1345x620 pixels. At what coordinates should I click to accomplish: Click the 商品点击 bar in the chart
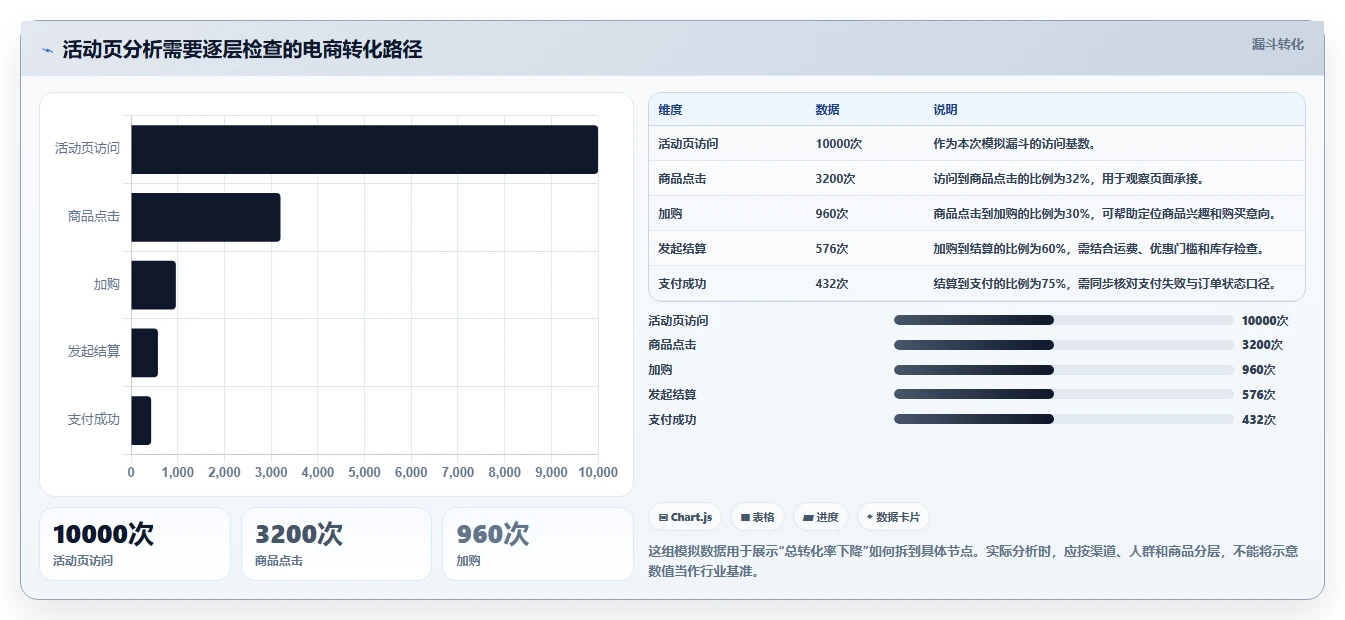coord(205,217)
